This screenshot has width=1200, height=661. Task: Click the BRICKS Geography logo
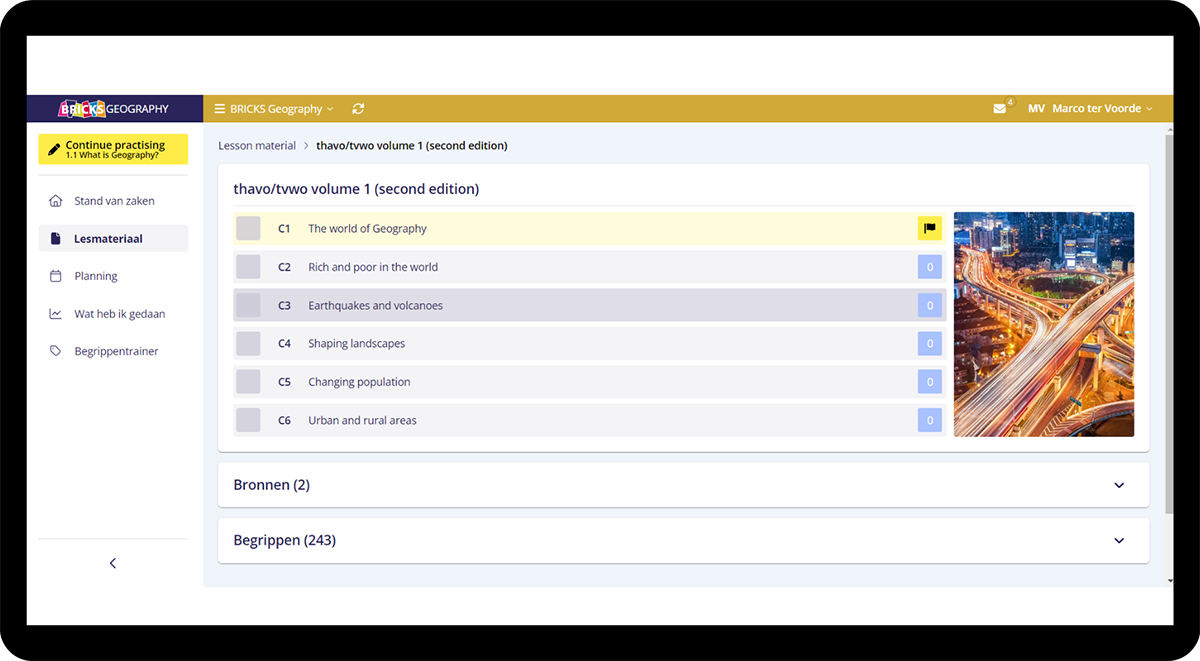click(x=114, y=109)
